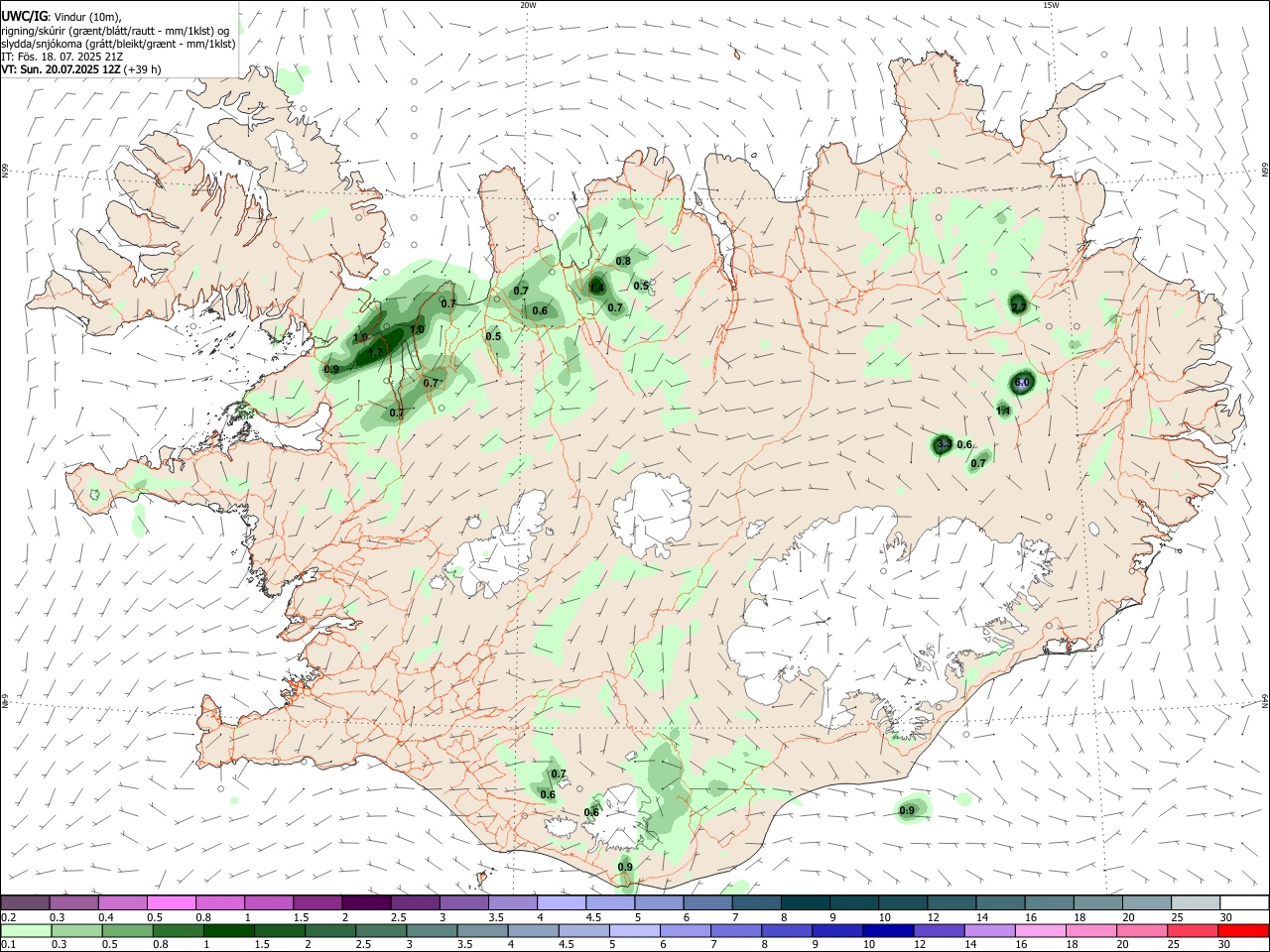Click the 15W longitude label
The width and height of the screenshot is (1270, 952).
coord(1051,5)
